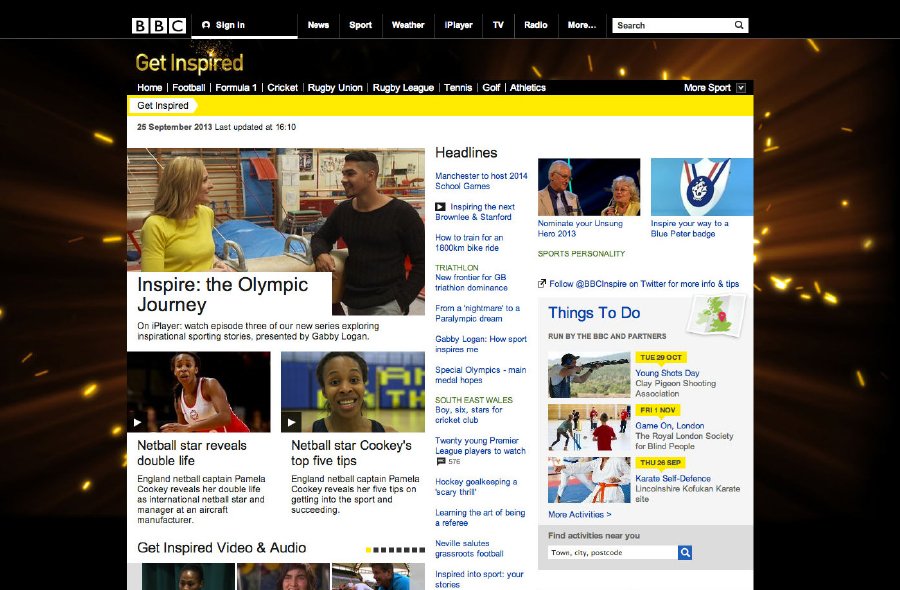This screenshot has height=590, width=900.
Task: Click Follow @BBCInspire on Twitter link
Action: point(644,284)
